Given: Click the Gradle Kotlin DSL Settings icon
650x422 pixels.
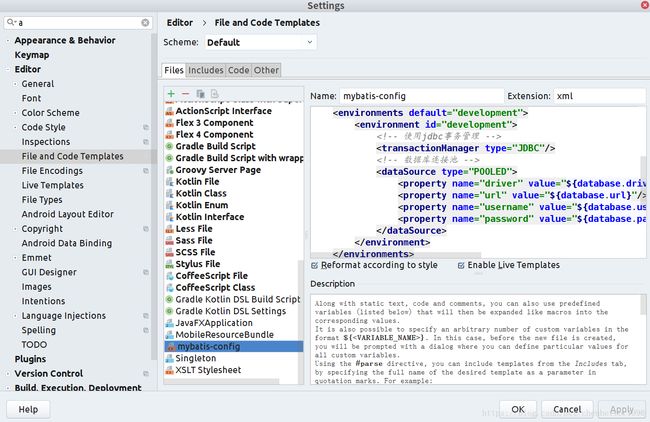Looking at the screenshot, I should pos(170,311).
